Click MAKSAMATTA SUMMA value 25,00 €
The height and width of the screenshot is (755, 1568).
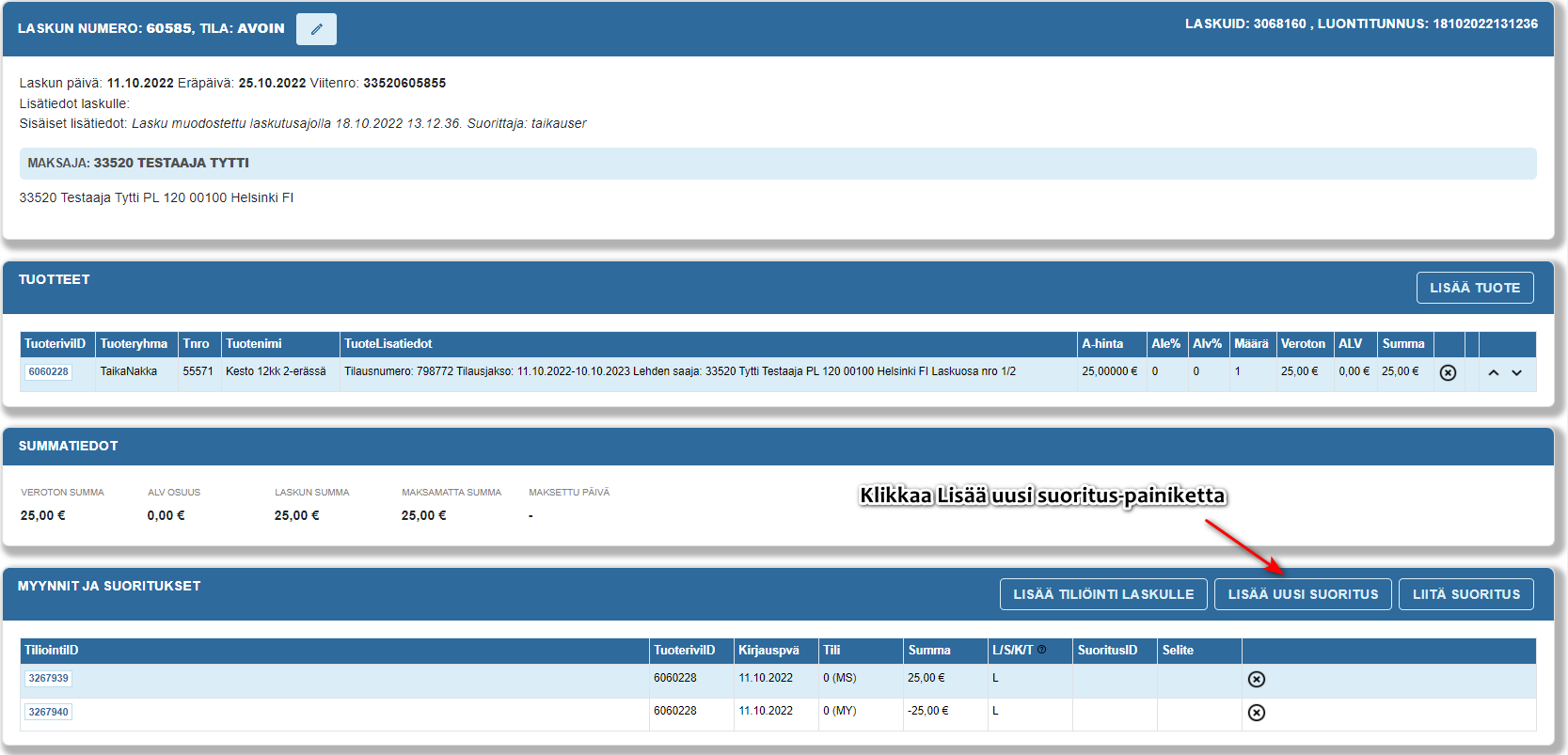coord(423,515)
